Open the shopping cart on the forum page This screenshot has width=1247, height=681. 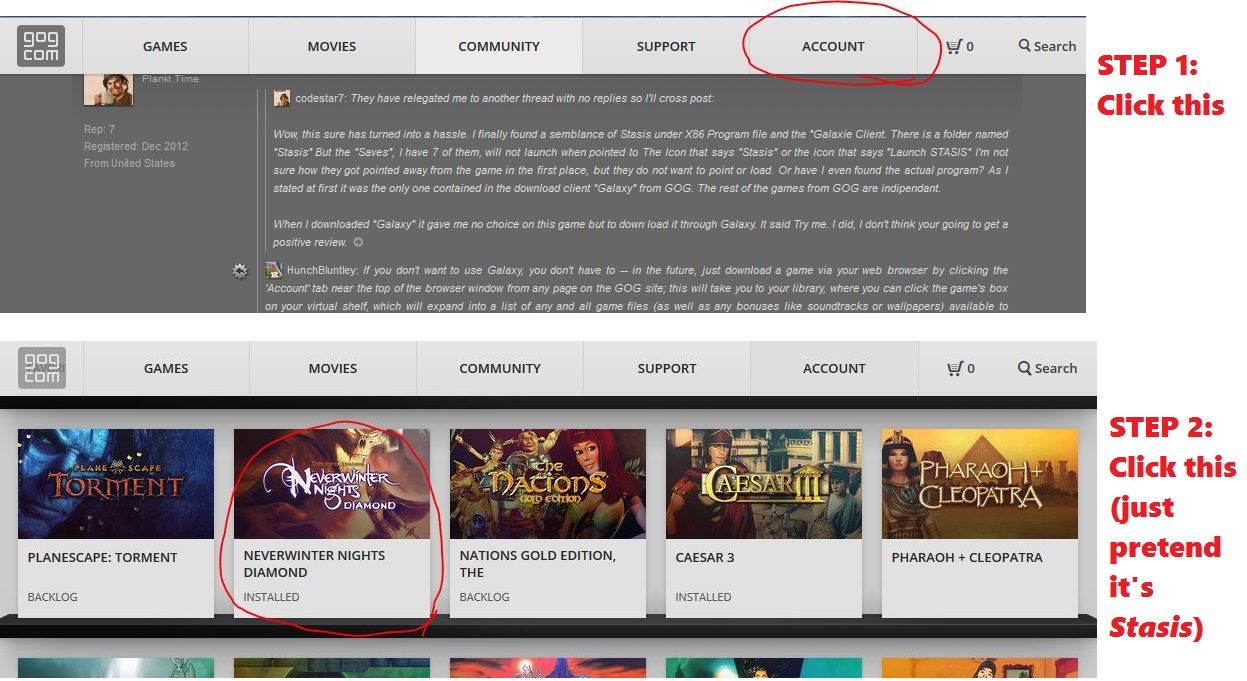point(954,46)
